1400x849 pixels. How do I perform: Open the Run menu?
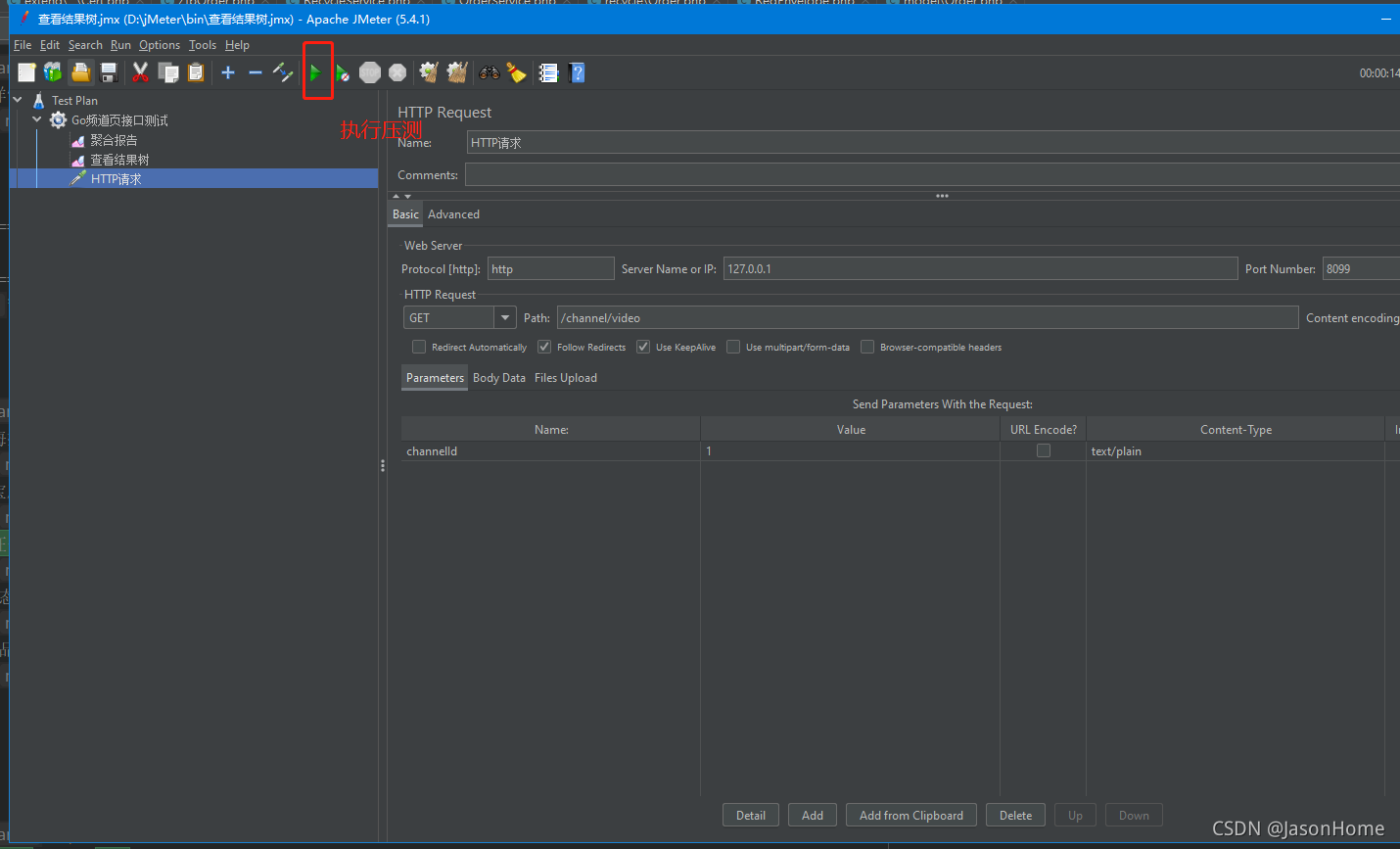[x=120, y=45]
